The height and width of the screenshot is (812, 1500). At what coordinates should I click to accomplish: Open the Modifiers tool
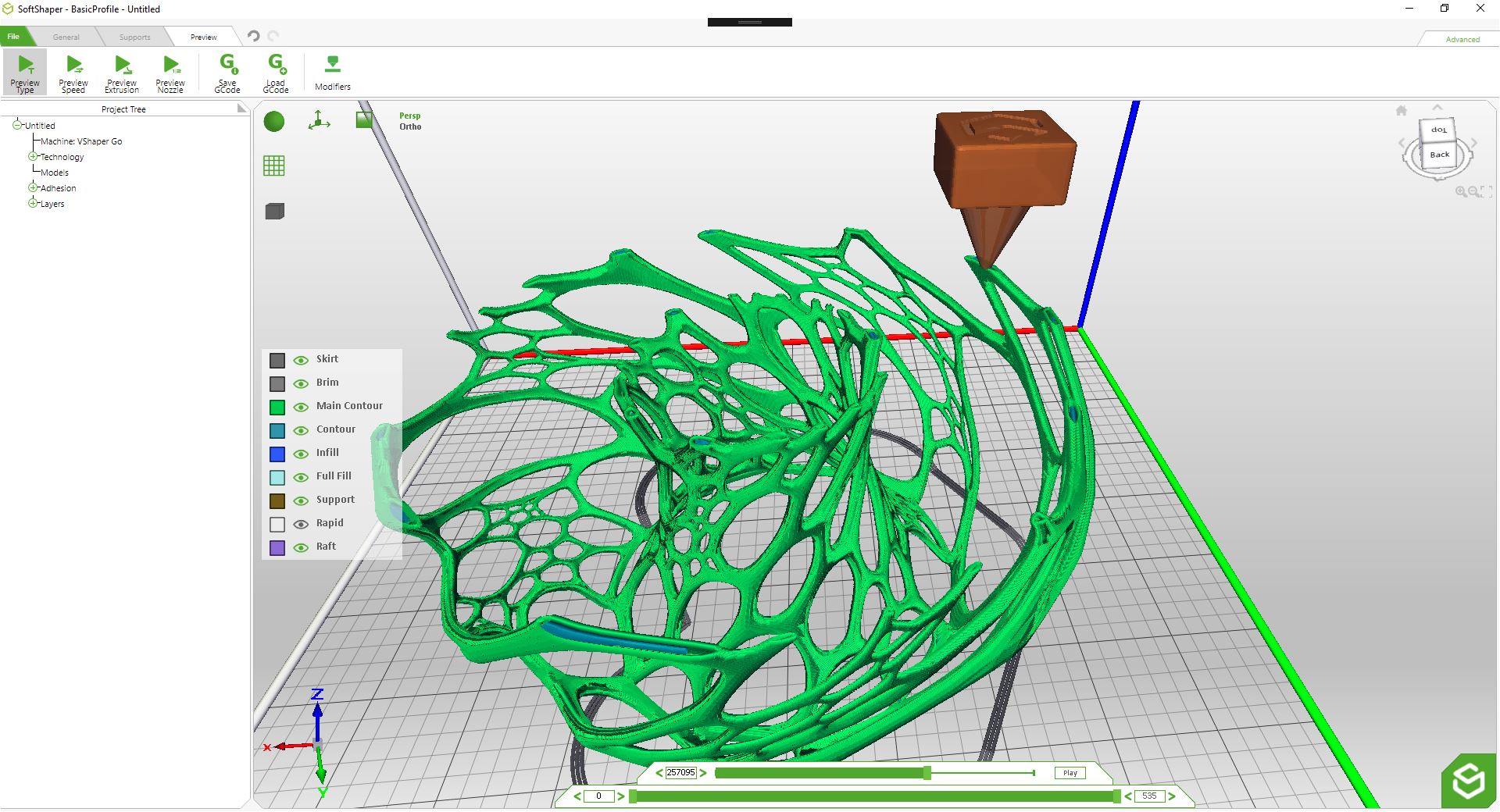pyautogui.click(x=333, y=73)
